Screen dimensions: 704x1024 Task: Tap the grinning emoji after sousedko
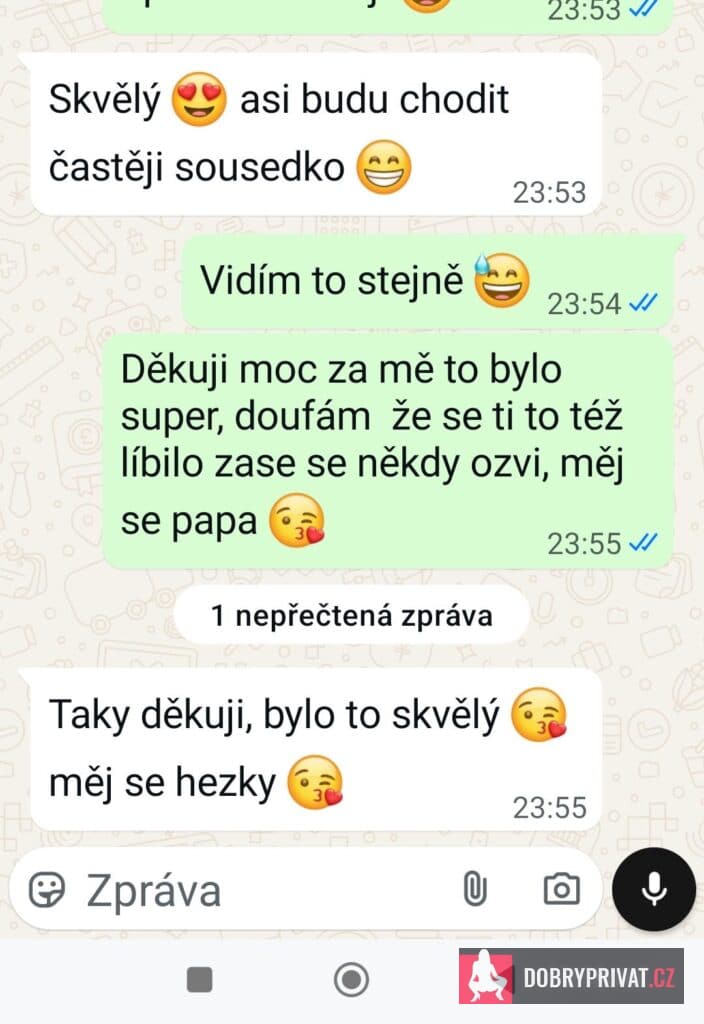point(384,168)
